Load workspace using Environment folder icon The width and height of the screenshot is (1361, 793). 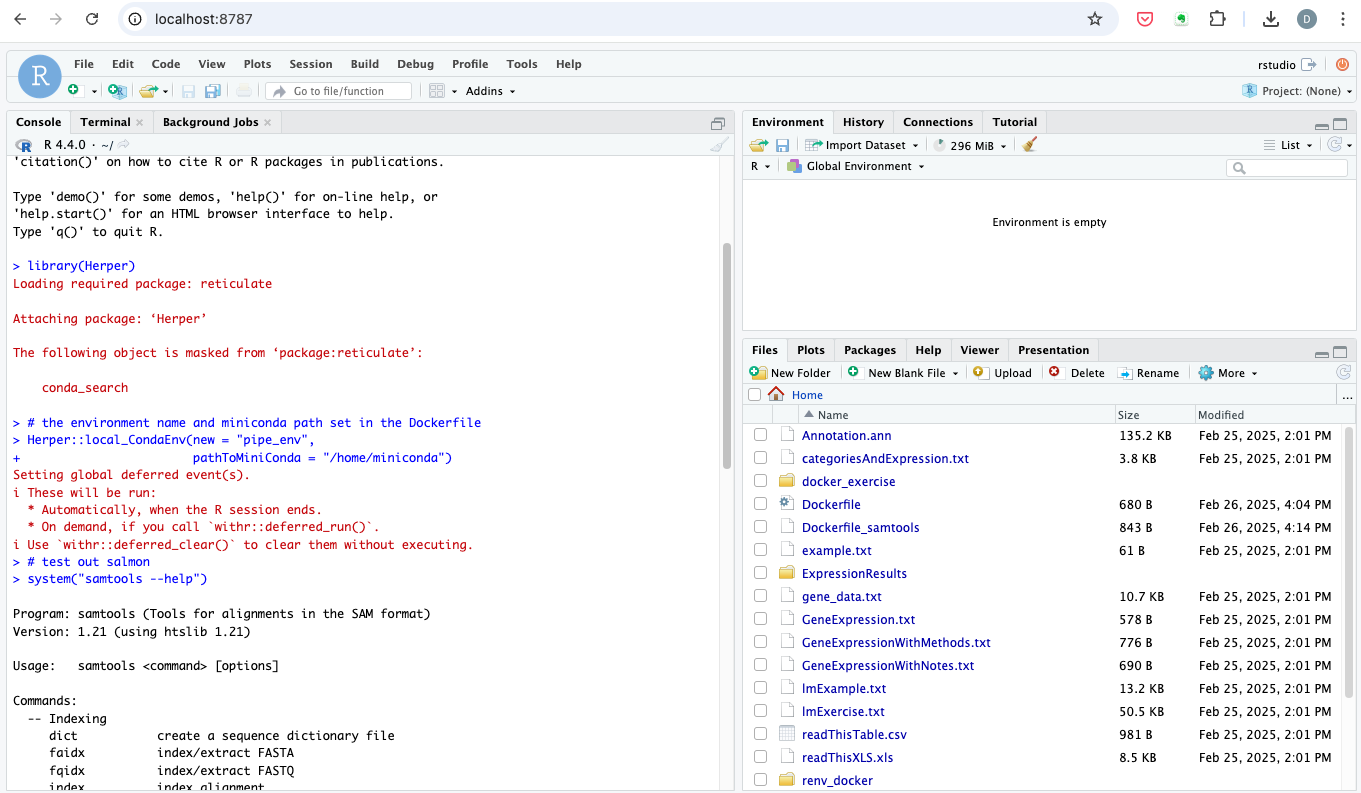click(758, 145)
